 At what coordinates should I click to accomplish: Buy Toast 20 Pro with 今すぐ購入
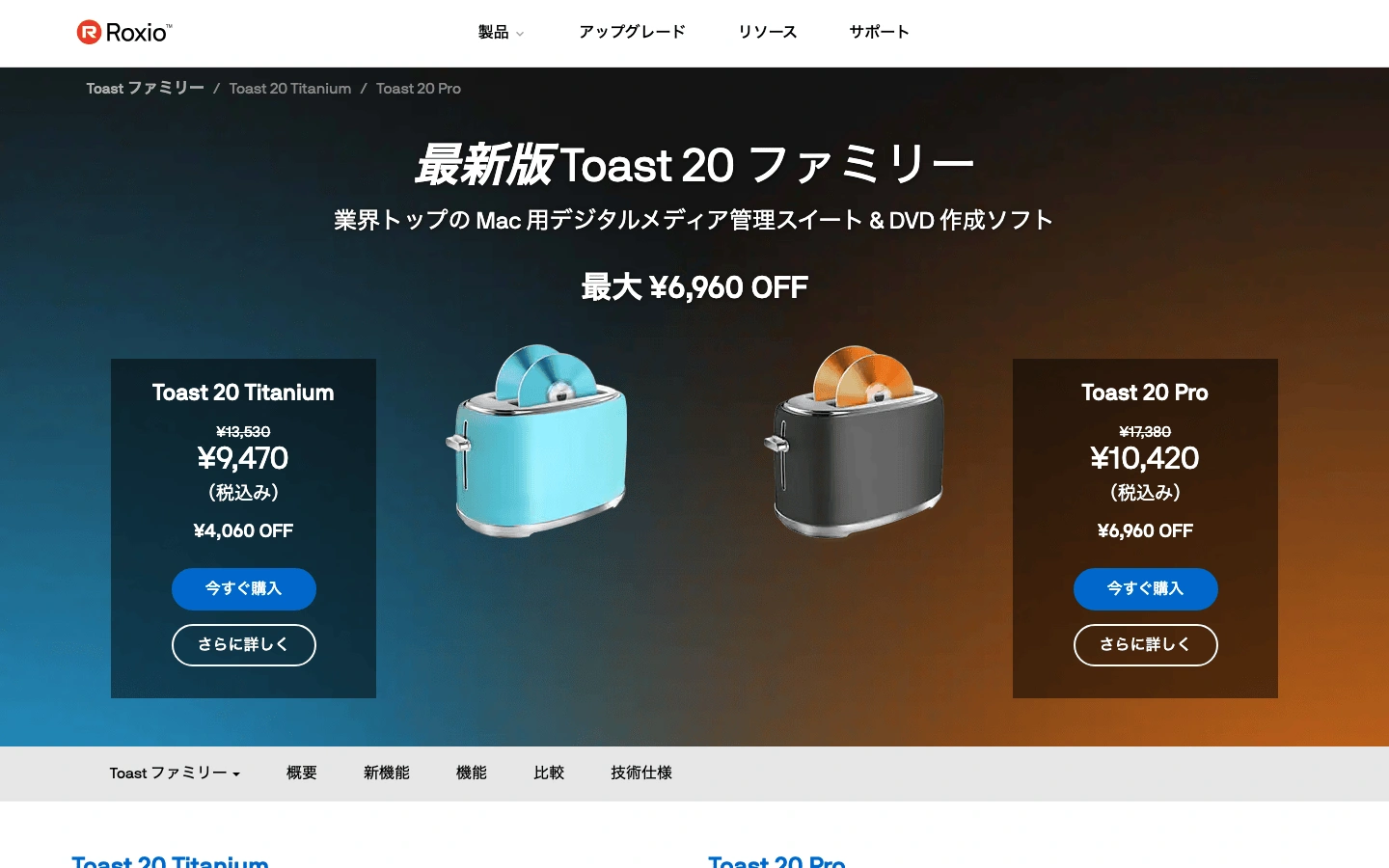tap(1146, 588)
